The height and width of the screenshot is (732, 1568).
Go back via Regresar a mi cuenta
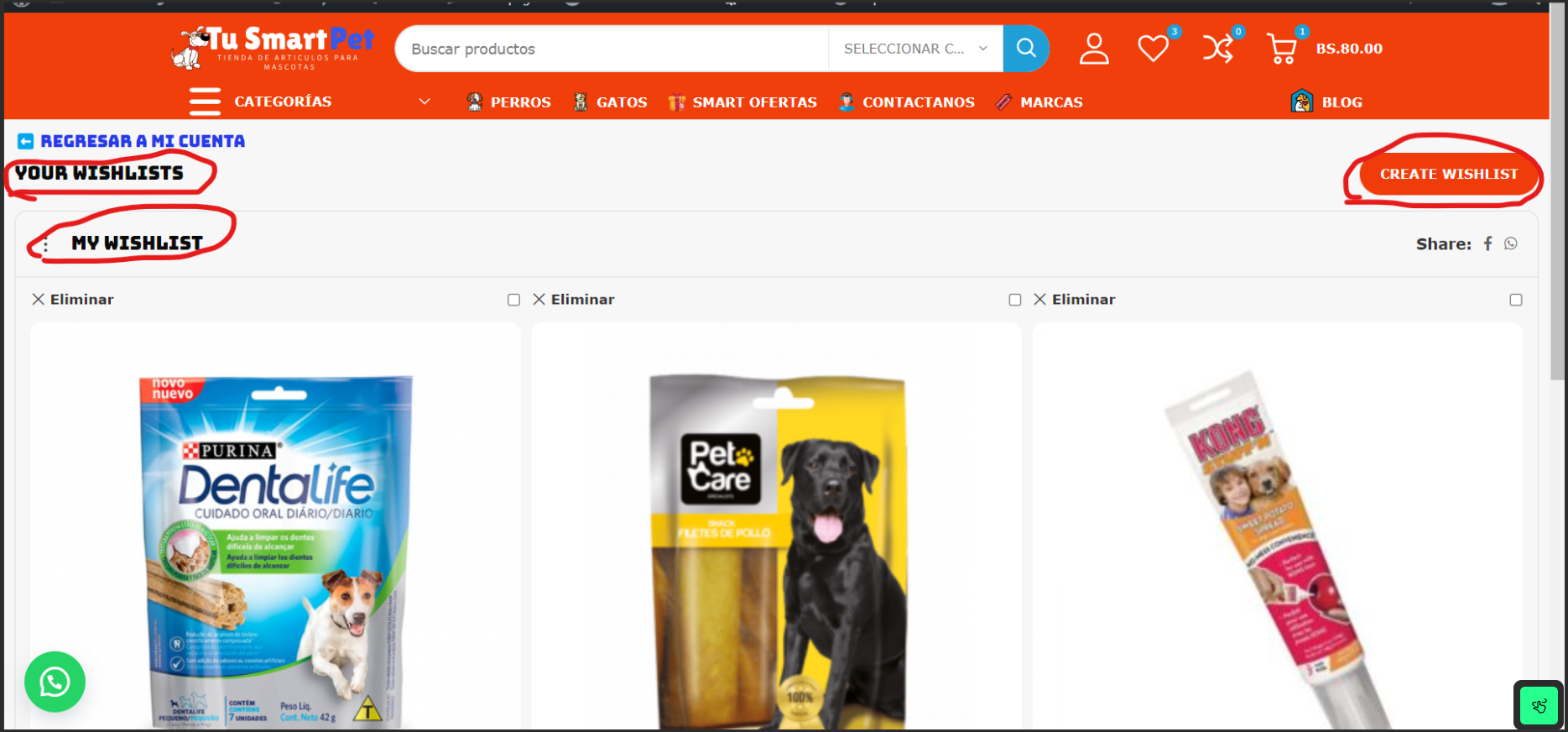[143, 141]
